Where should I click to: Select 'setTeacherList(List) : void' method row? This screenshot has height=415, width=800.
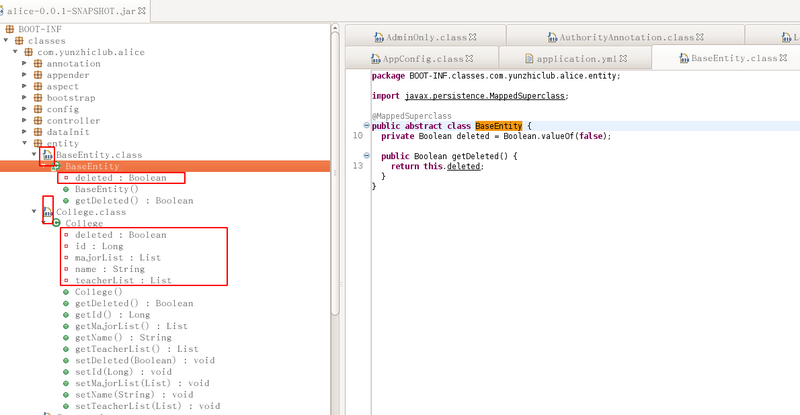tap(147, 406)
